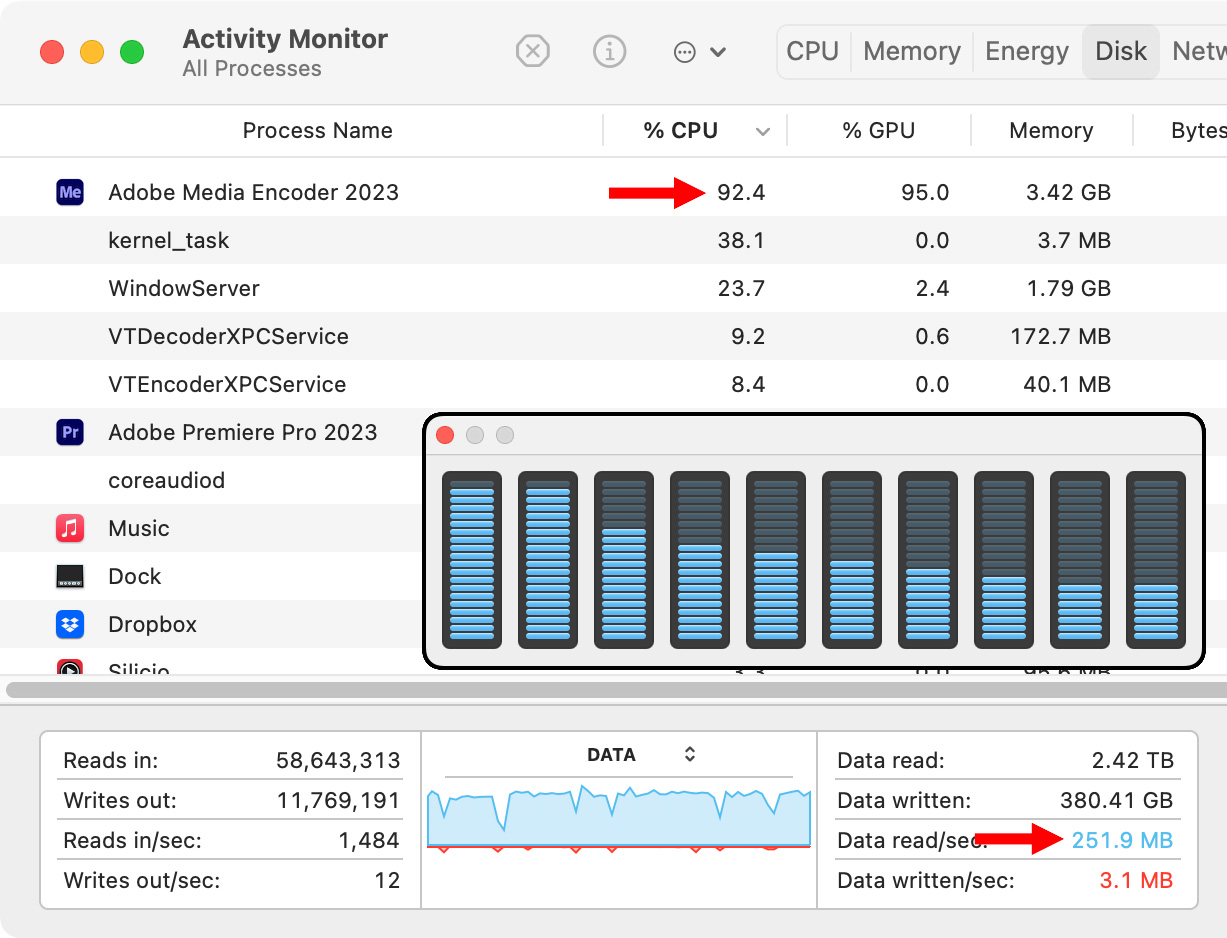Screen dimensions: 1227x938
Task: Click the Stop process icon in toolbar
Action: [x=533, y=51]
